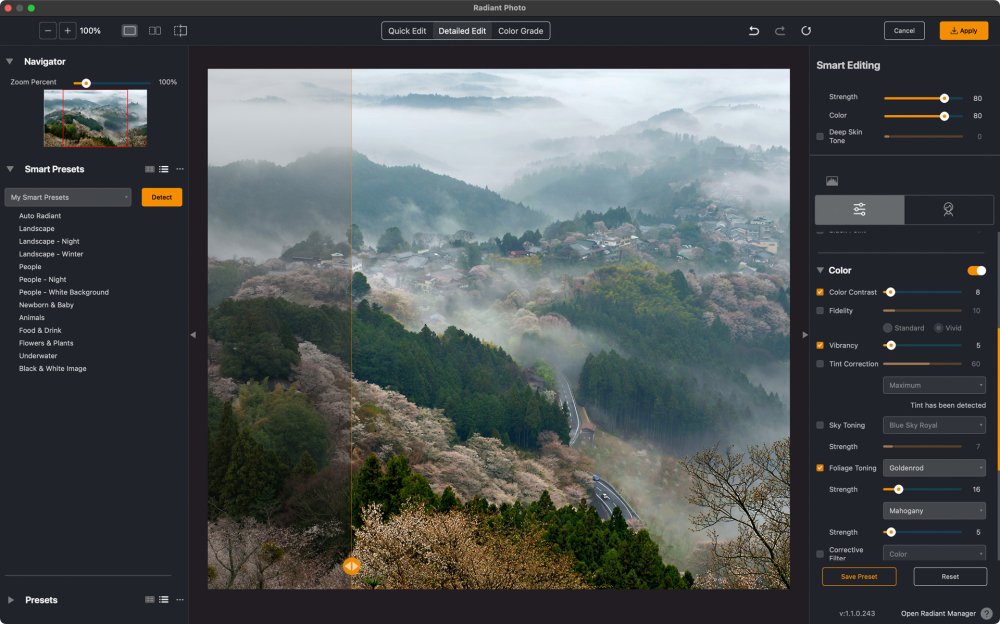Open the portrait face tools tab
Viewport: 1000px width, 624px height.
(x=948, y=209)
